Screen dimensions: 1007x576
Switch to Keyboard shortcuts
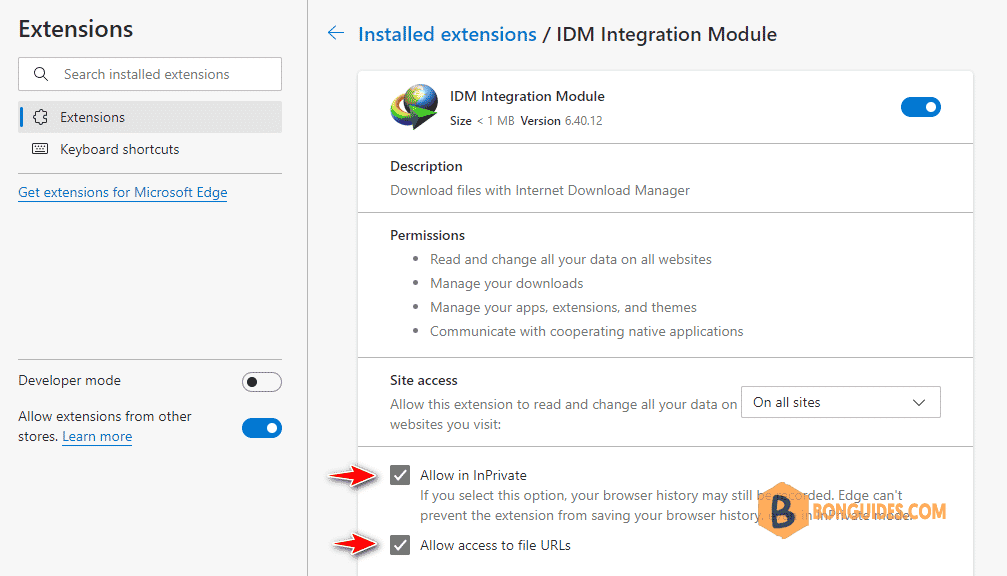tap(118, 149)
